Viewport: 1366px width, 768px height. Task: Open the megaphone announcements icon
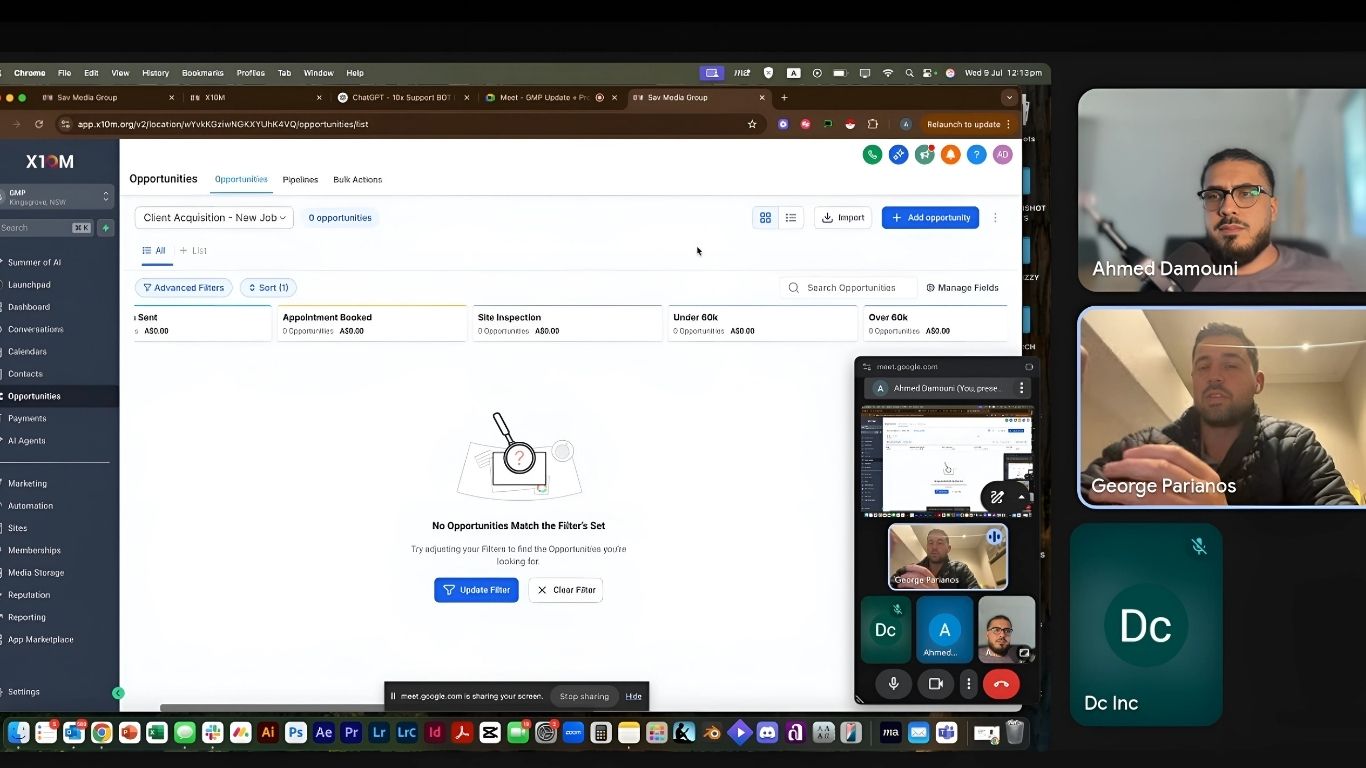(924, 154)
